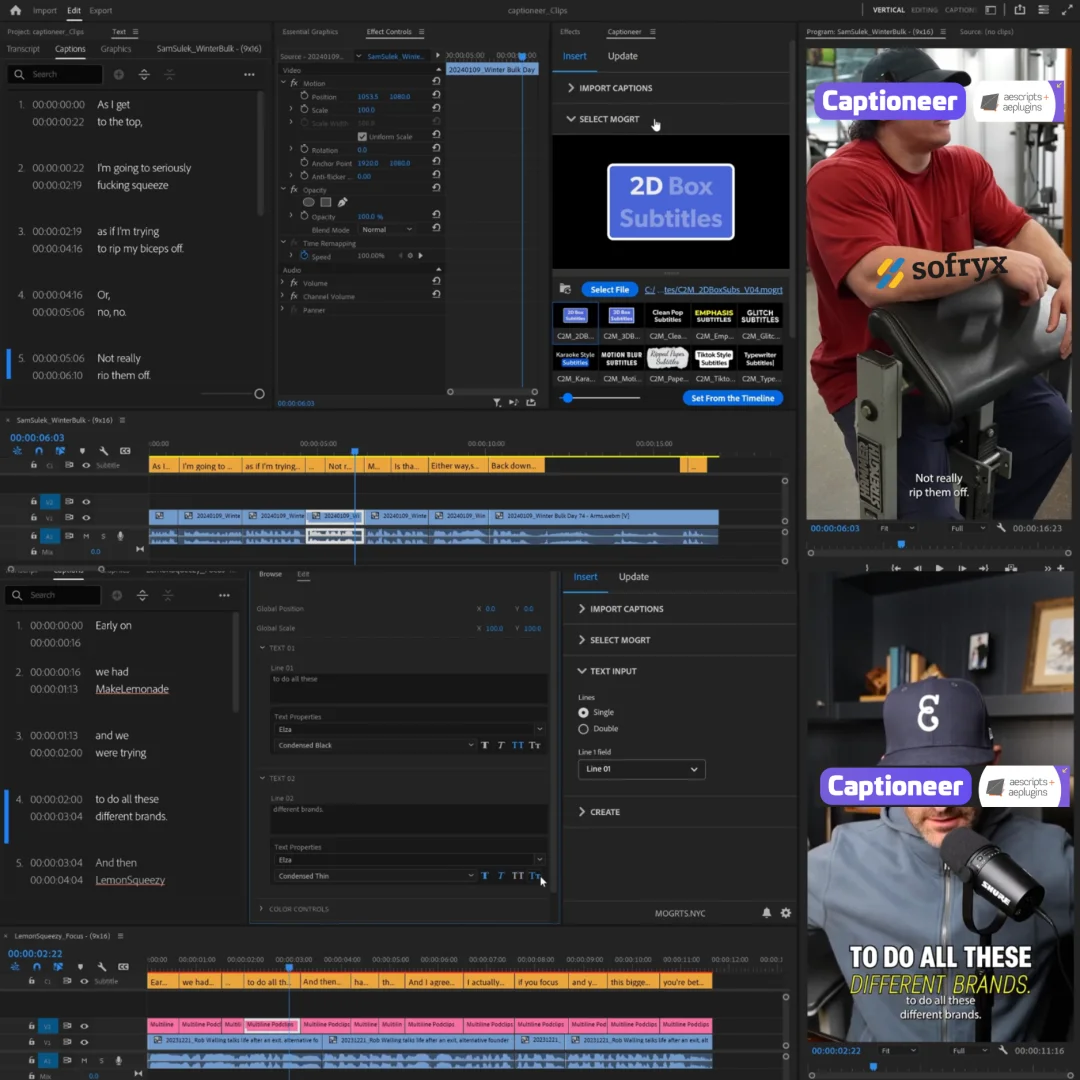Toggle the Uniform Scale checkbox
This screenshot has height=1080, width=1080.
pyautogui.click(x=362, y=136)
